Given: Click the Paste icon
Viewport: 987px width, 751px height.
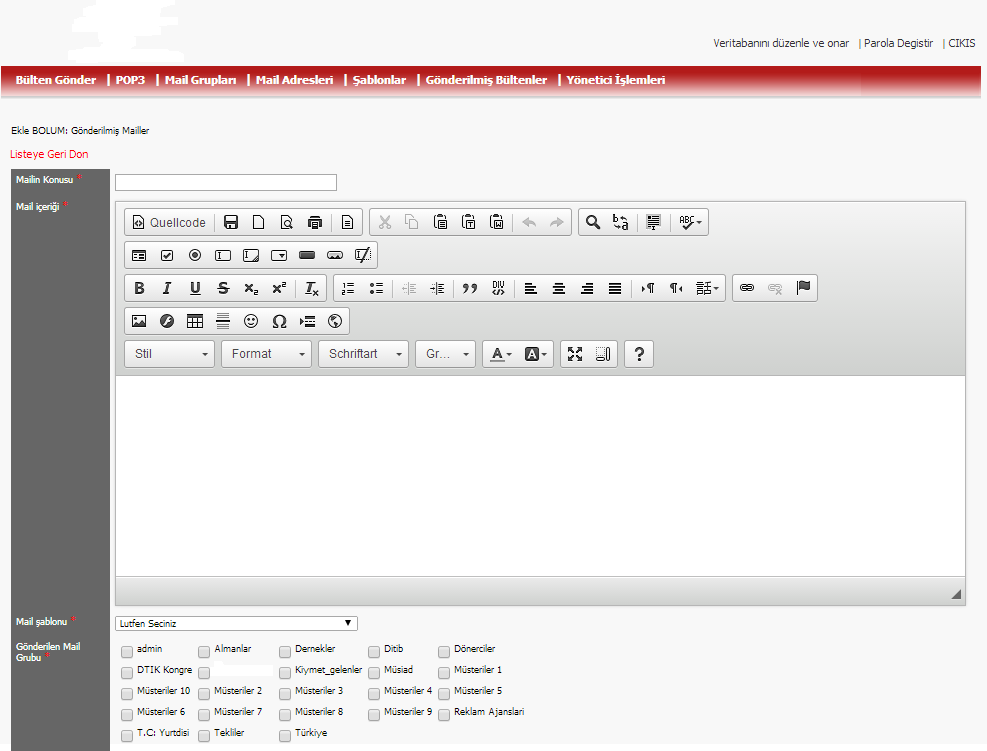Looking at the screenshot, I should [x=441, y=222].
